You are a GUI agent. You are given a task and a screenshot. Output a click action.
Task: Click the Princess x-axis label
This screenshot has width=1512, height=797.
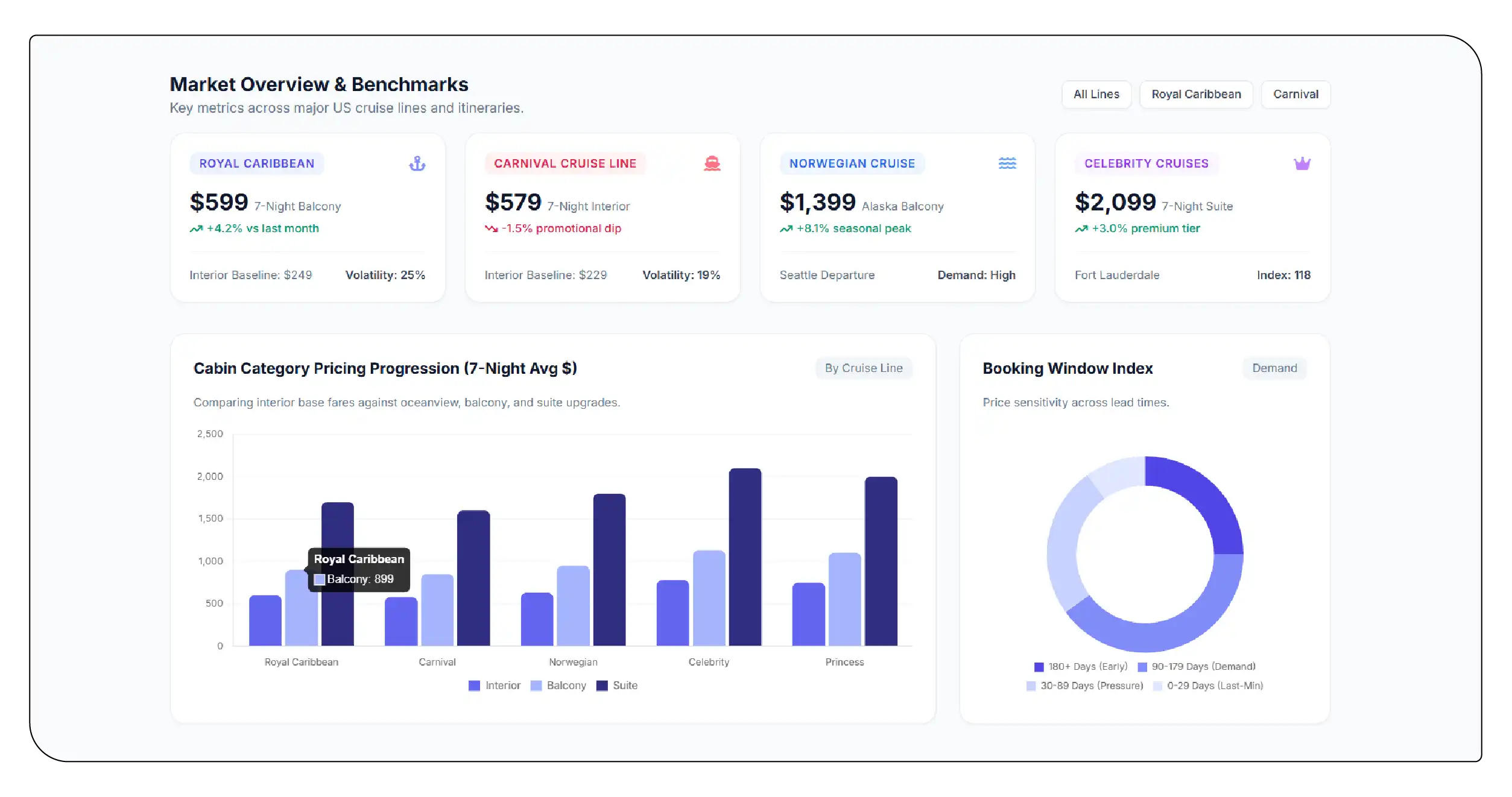pyautogui.click(x=844, y=662)
